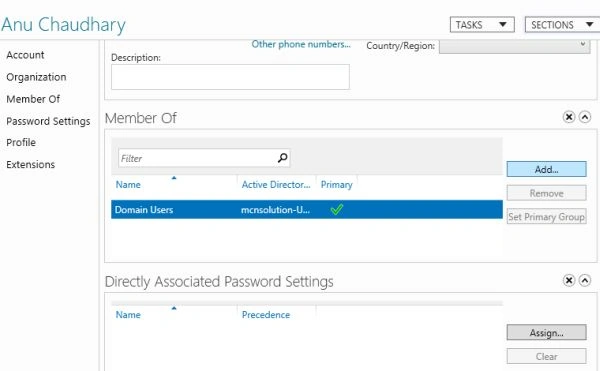Collapse the Member Of section
Viewport: 600px width, 371px height.
(x=585, y=117)
